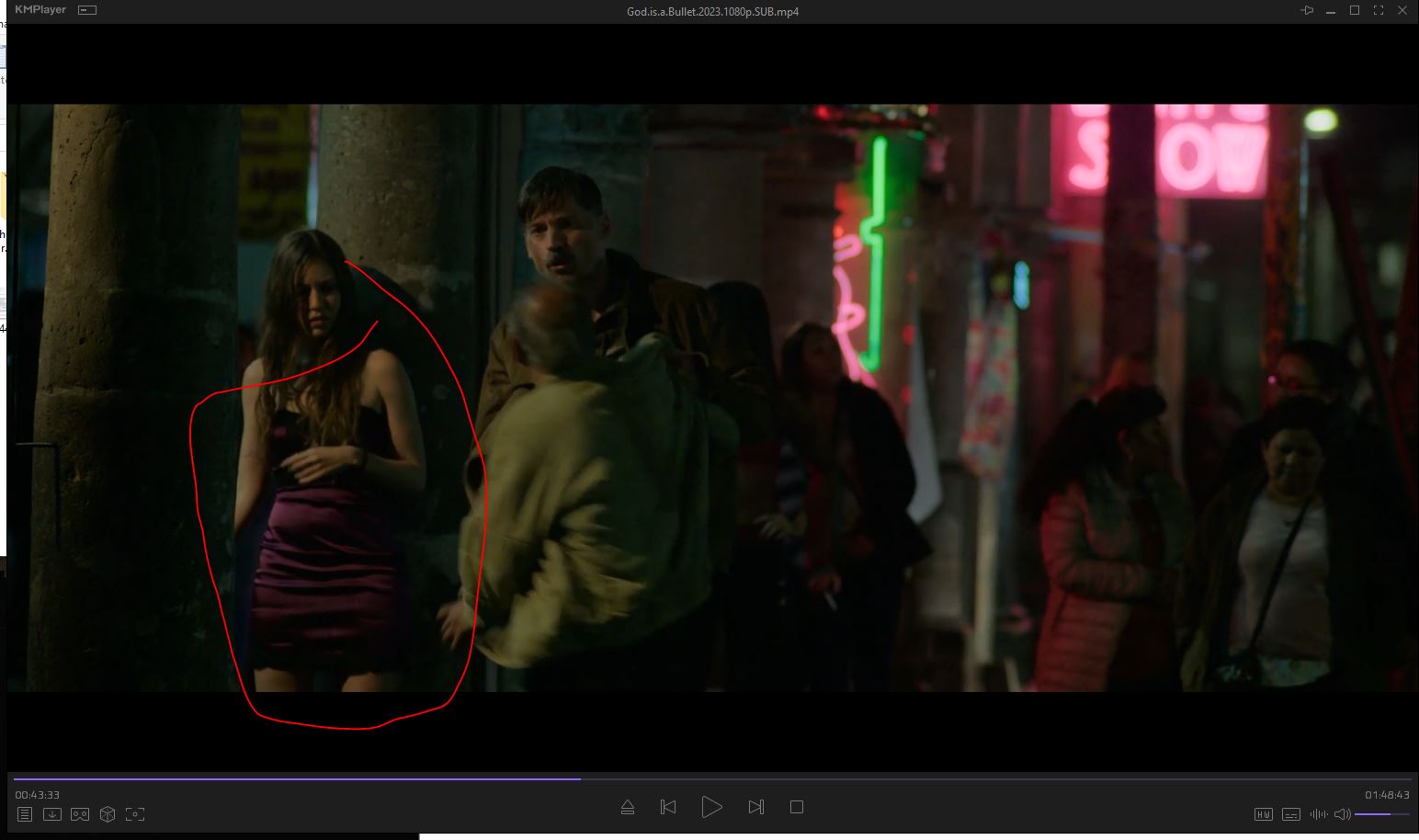Enable VR headset mode icon
Screen dimensions: 1419x840
coord(80,814)
